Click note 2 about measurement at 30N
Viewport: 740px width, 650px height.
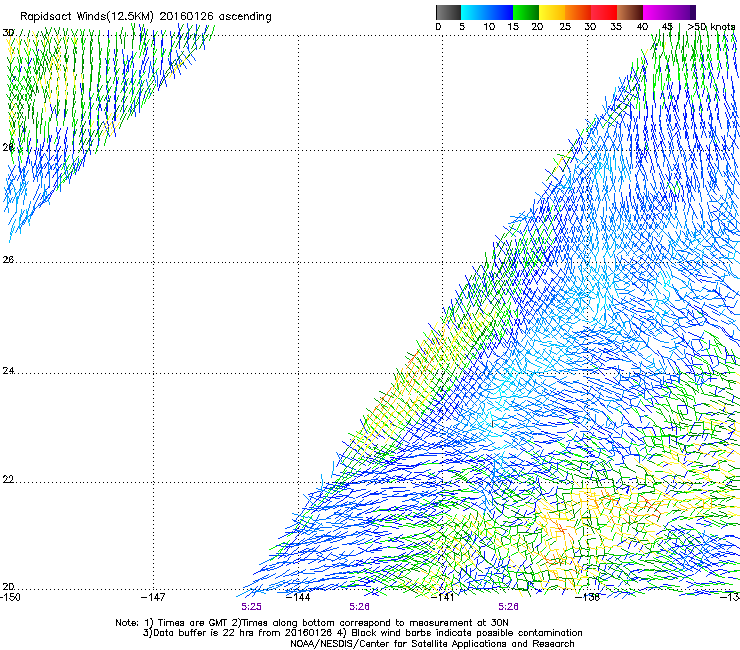[370, 623]
